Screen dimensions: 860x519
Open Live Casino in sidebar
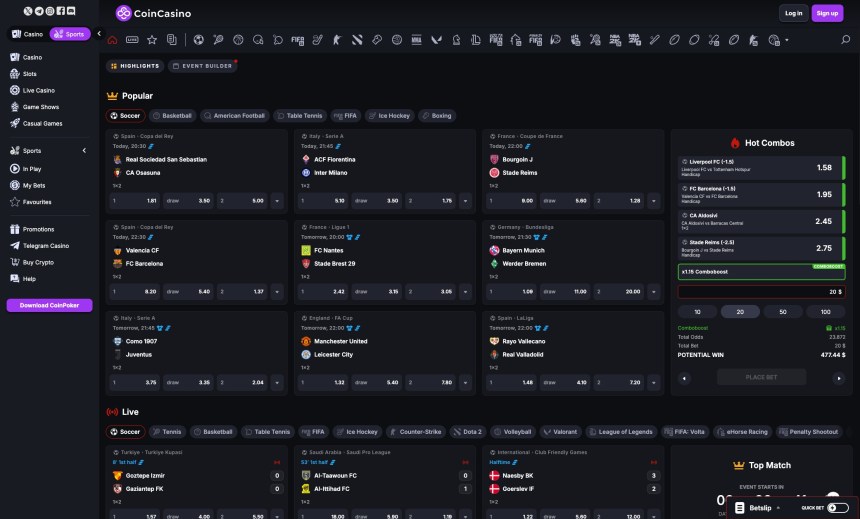click(38, 90)
